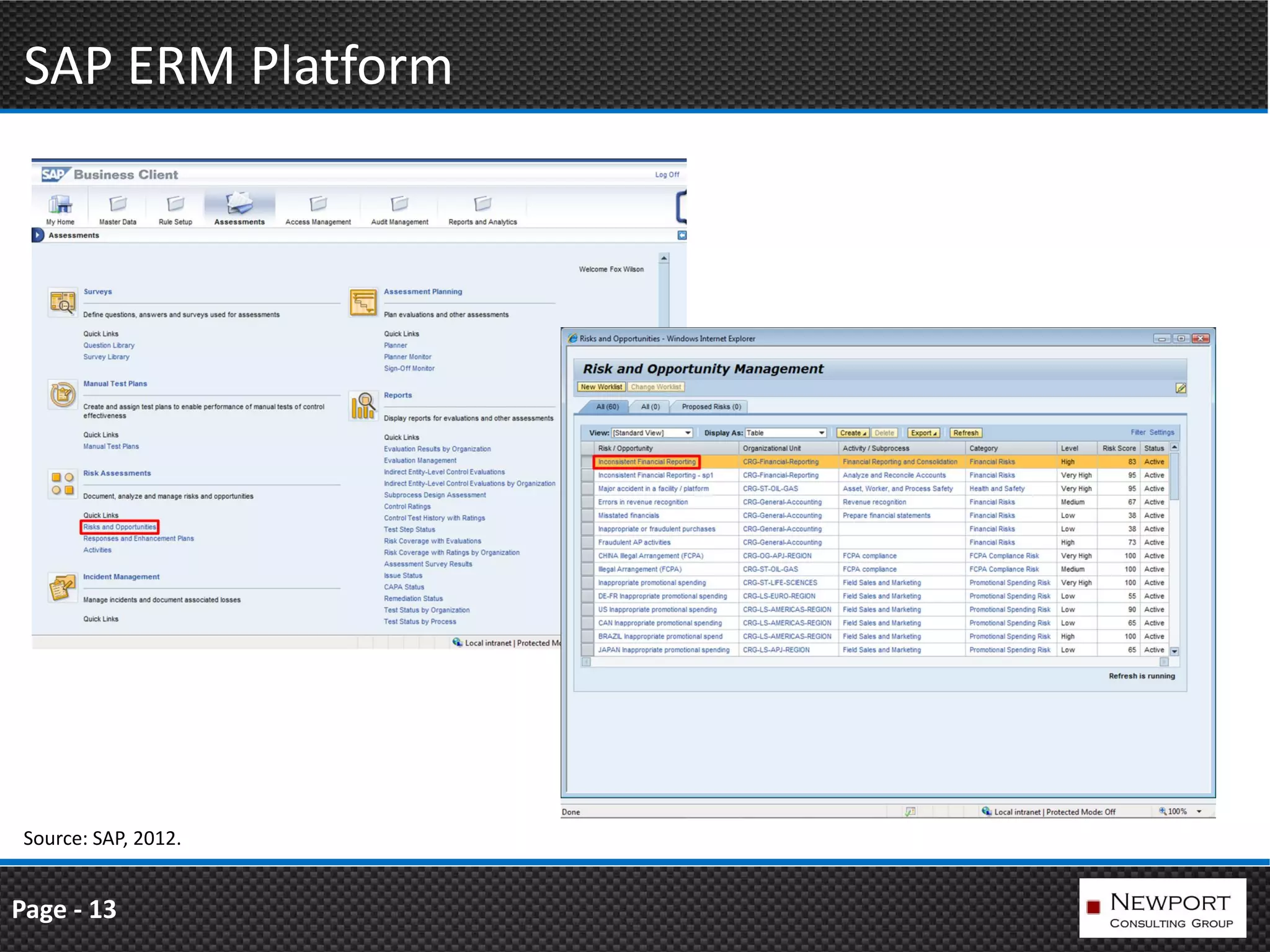Click the Manual Test Plans section icon
Viewport: 1270px width, 952px height.
coord(63,394)
